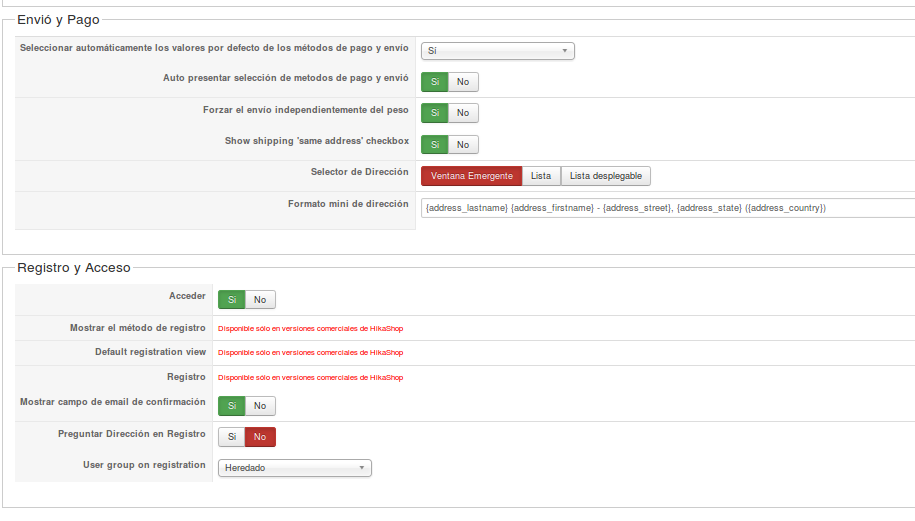
Task: Open the 'User group on registration' Heredado dropdown
Action: pyautogui.click(x=295, y=468)
